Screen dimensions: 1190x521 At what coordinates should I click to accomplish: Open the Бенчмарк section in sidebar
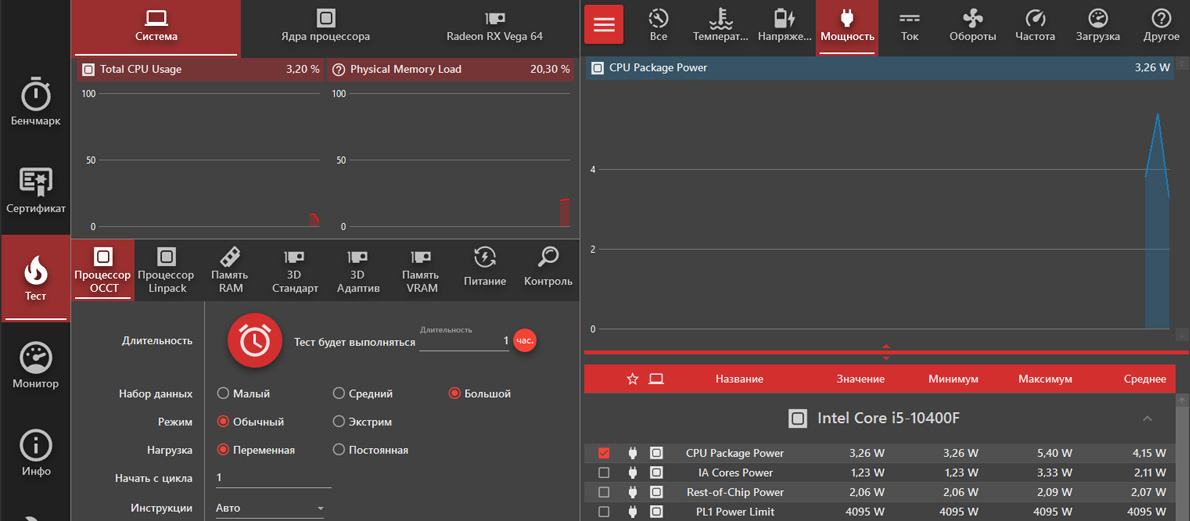(35, 103)
